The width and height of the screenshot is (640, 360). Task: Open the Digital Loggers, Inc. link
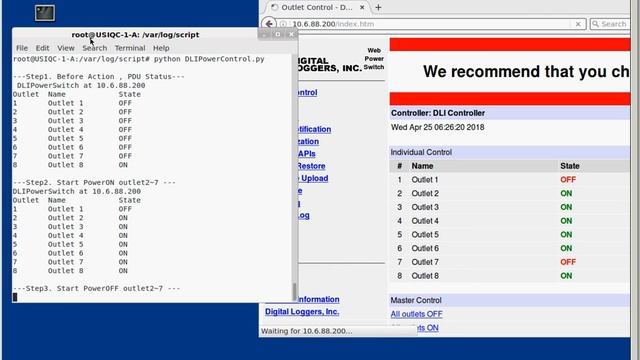pyautogui.click(x=302, y=311)
